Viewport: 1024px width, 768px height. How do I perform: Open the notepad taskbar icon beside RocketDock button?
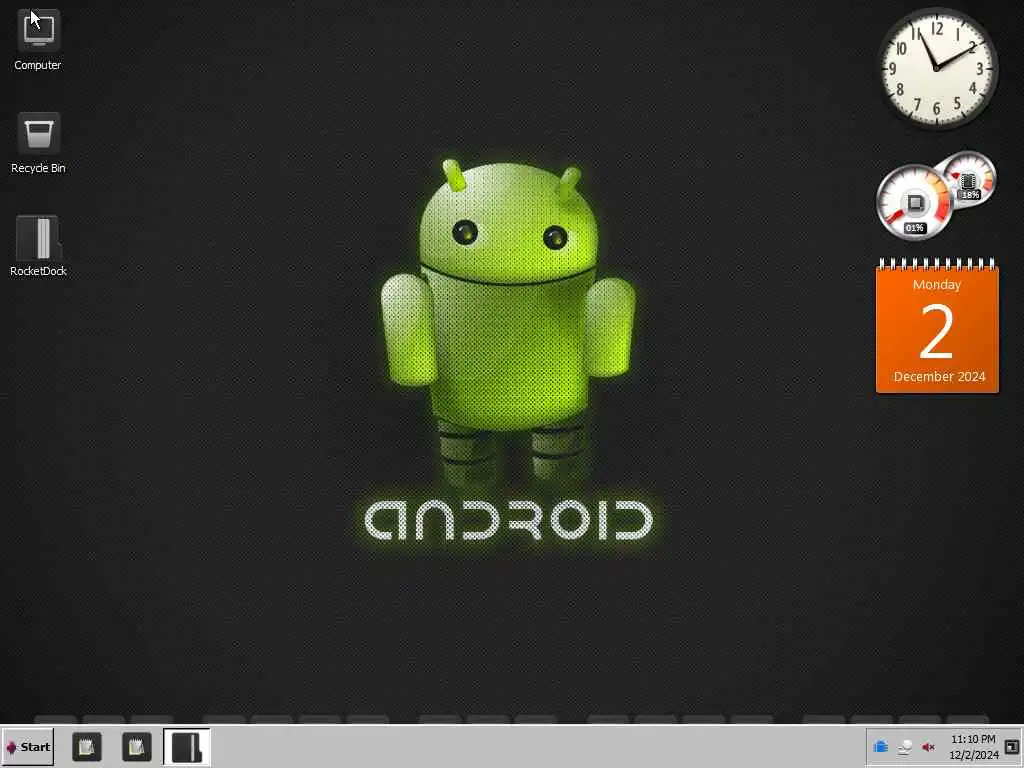[x=136, y=746]
